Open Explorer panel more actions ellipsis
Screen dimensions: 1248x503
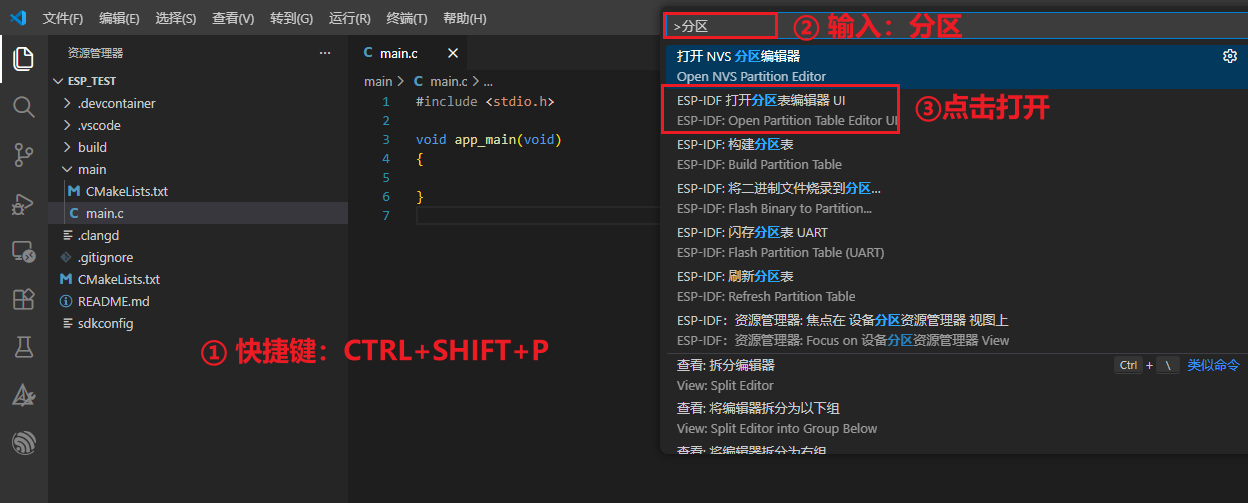tap(324, 53)
